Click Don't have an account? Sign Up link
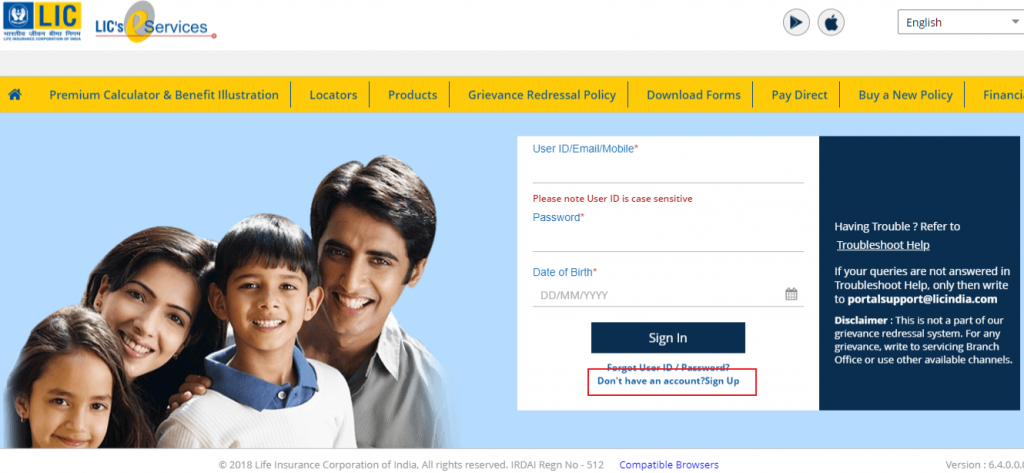 coord(668,380)
